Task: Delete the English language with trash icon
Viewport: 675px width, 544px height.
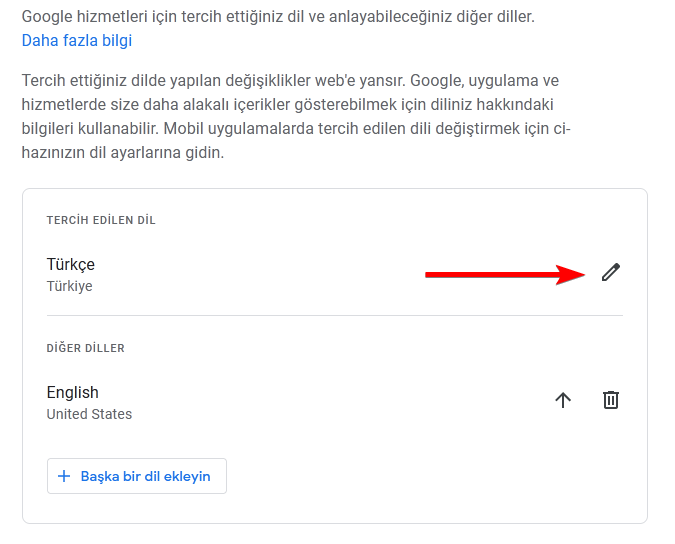Action: tap(611, 400)
